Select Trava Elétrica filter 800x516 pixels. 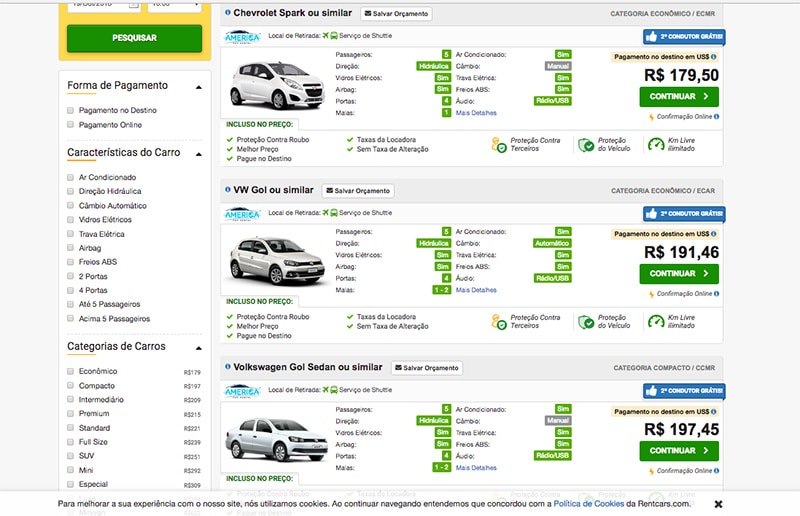pos(70,233)
